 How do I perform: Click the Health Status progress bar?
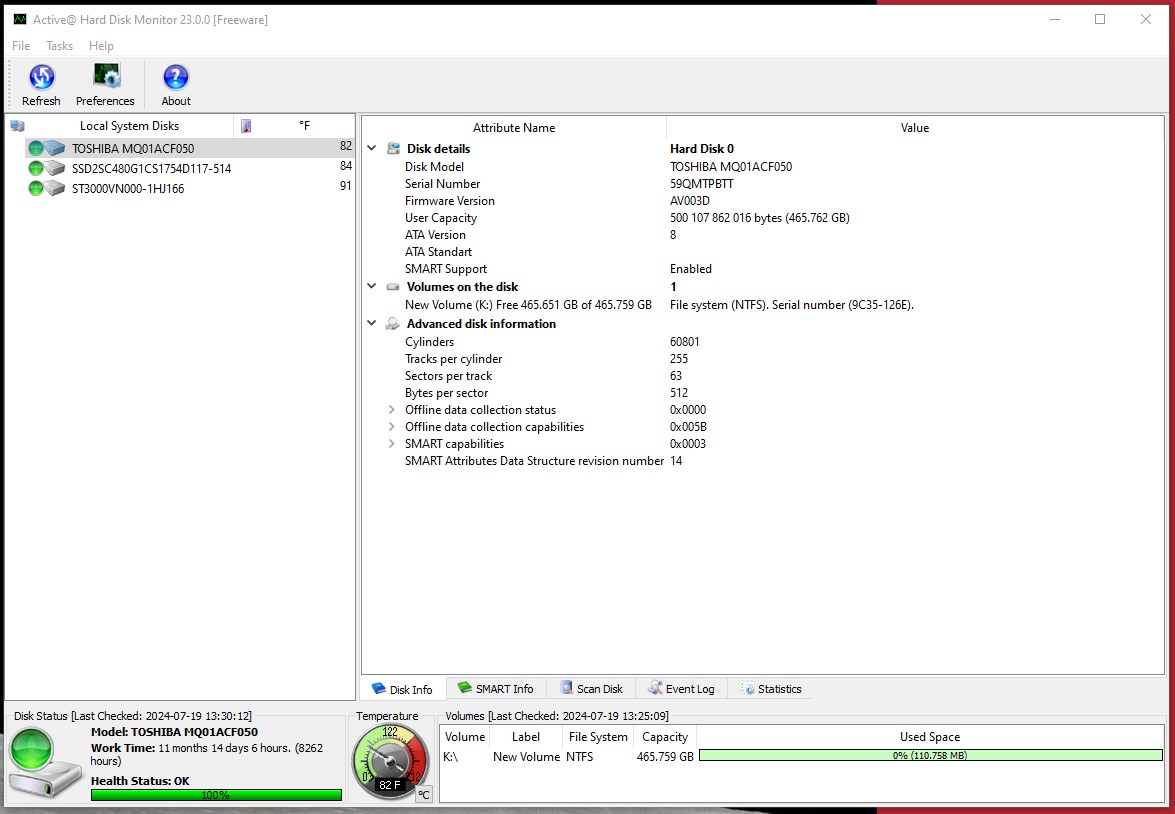[216, 795]
